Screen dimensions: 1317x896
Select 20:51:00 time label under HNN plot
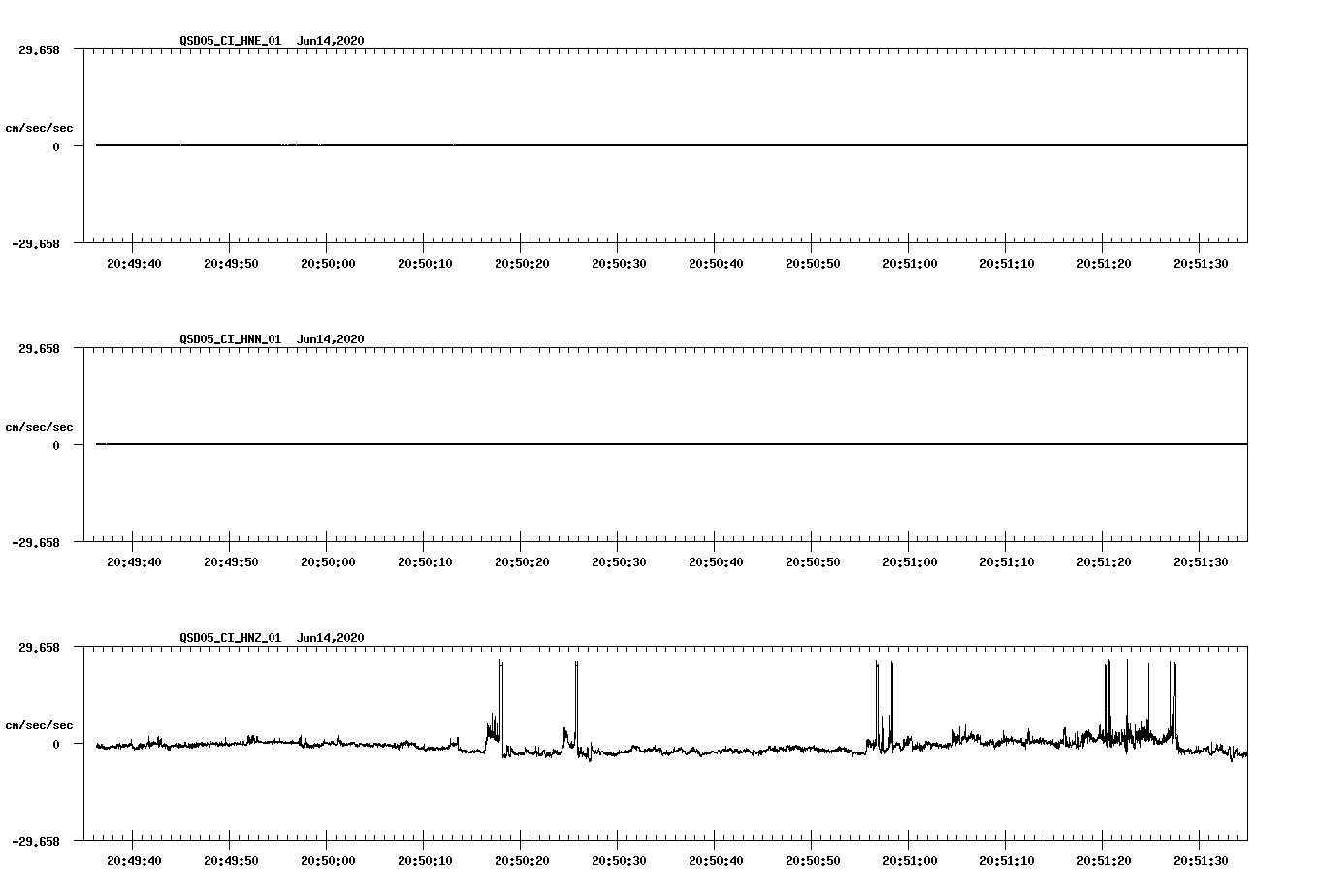point(910,561)
